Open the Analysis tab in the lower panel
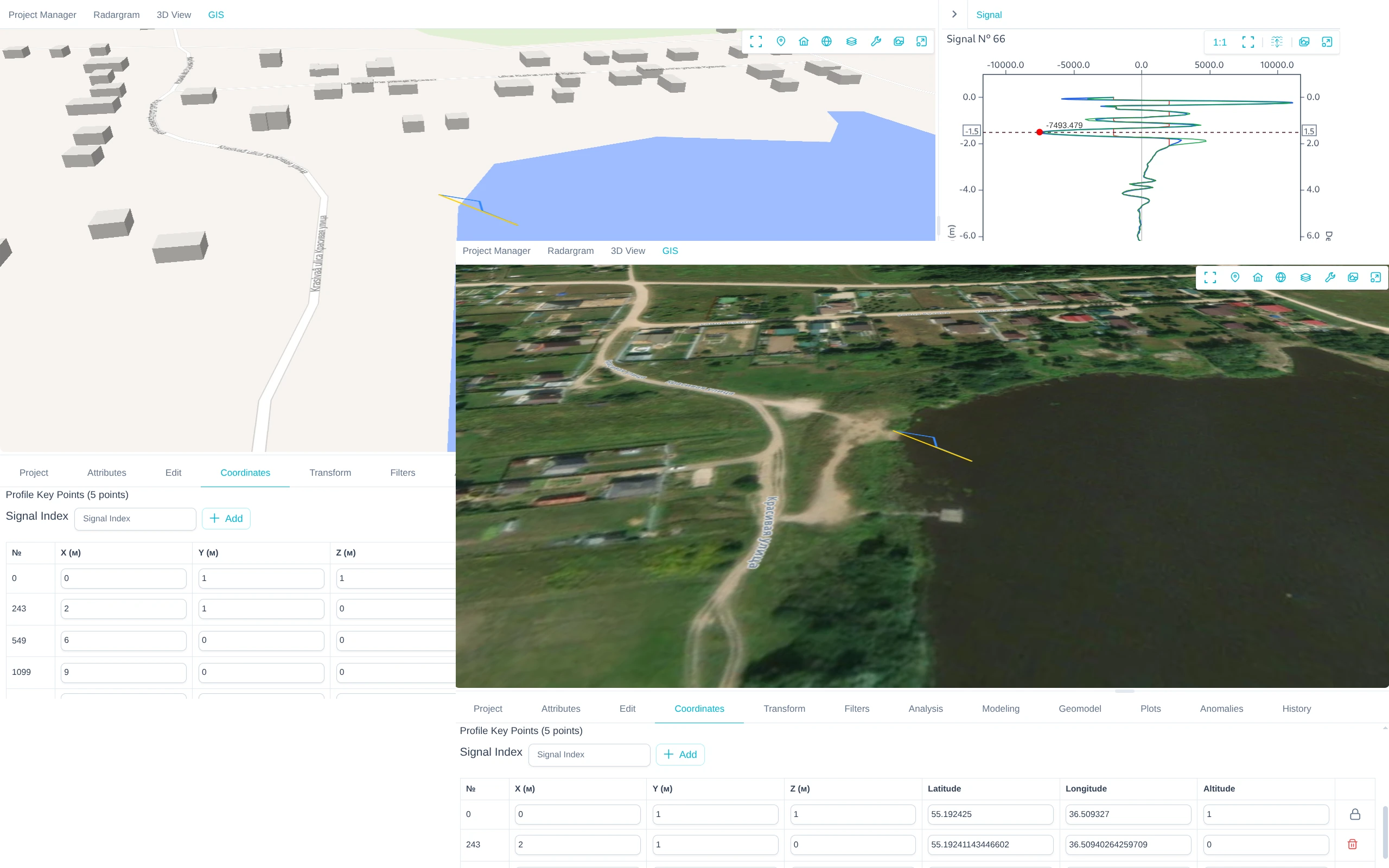Screen dimensions: 1389x868 pyautogui.click(x=925, y=709)
